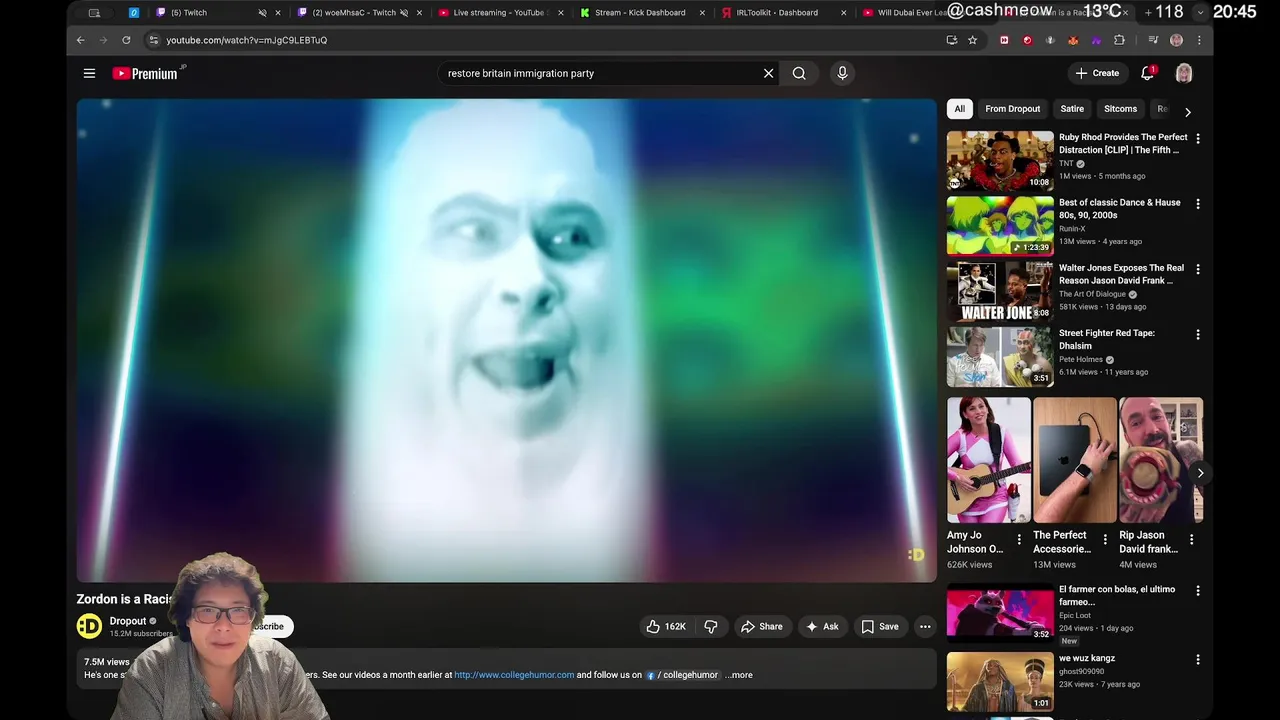
Task: Open the YouTube hamburger guide menu
Action: tap(89, 73)
